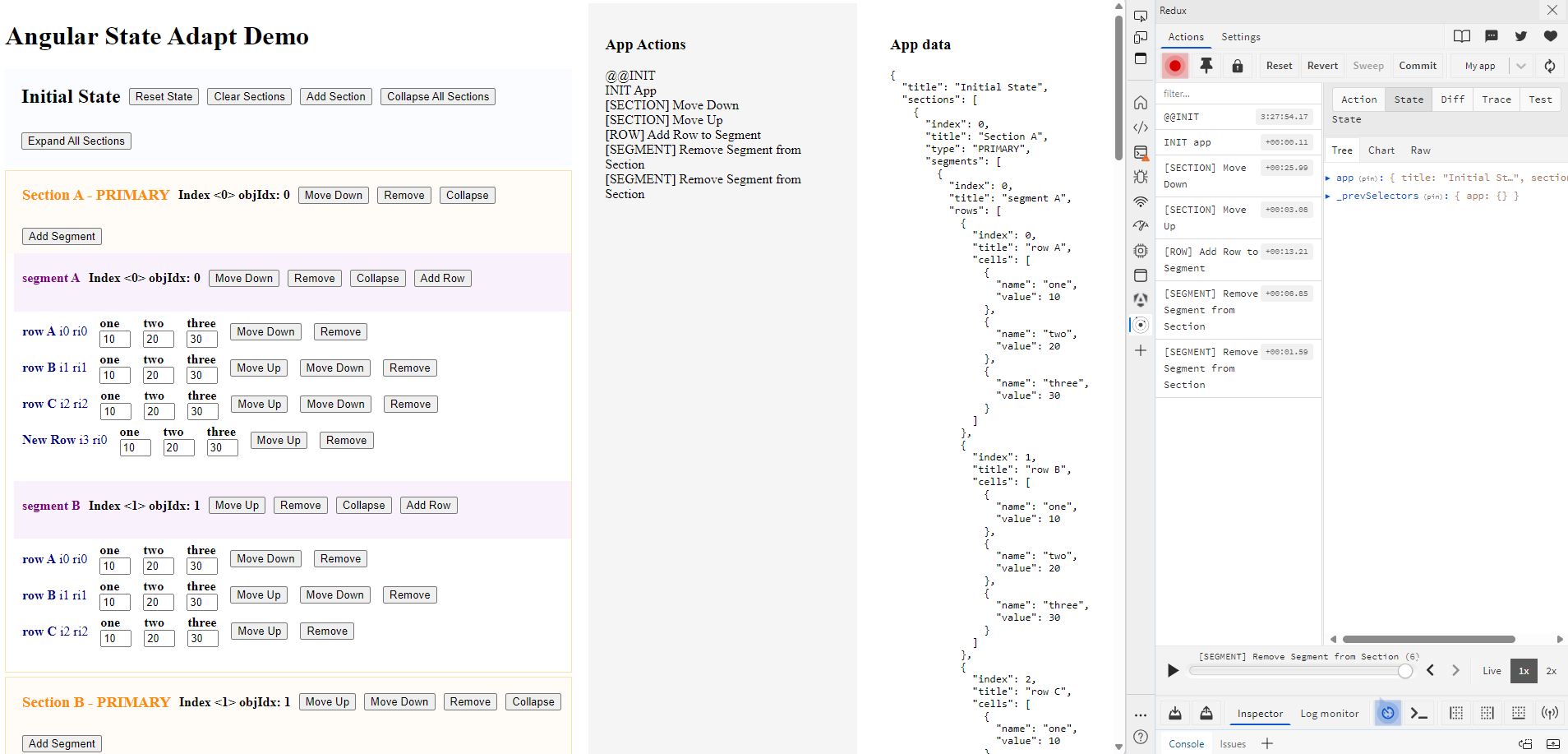Dock Redux monitor to the bottom icon
The image size is (1568, 754).
pyautogui.click(x=1519, y=713)
